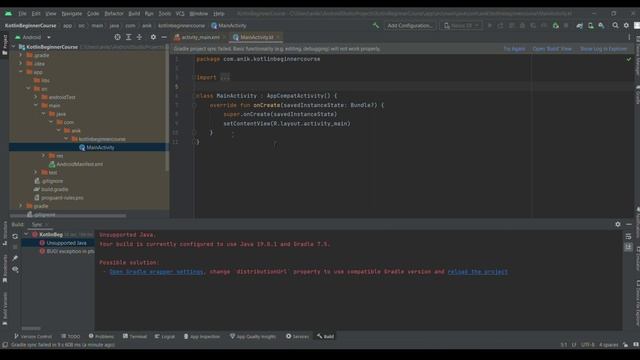Collapse the app folder

click(x=21, y=72)
